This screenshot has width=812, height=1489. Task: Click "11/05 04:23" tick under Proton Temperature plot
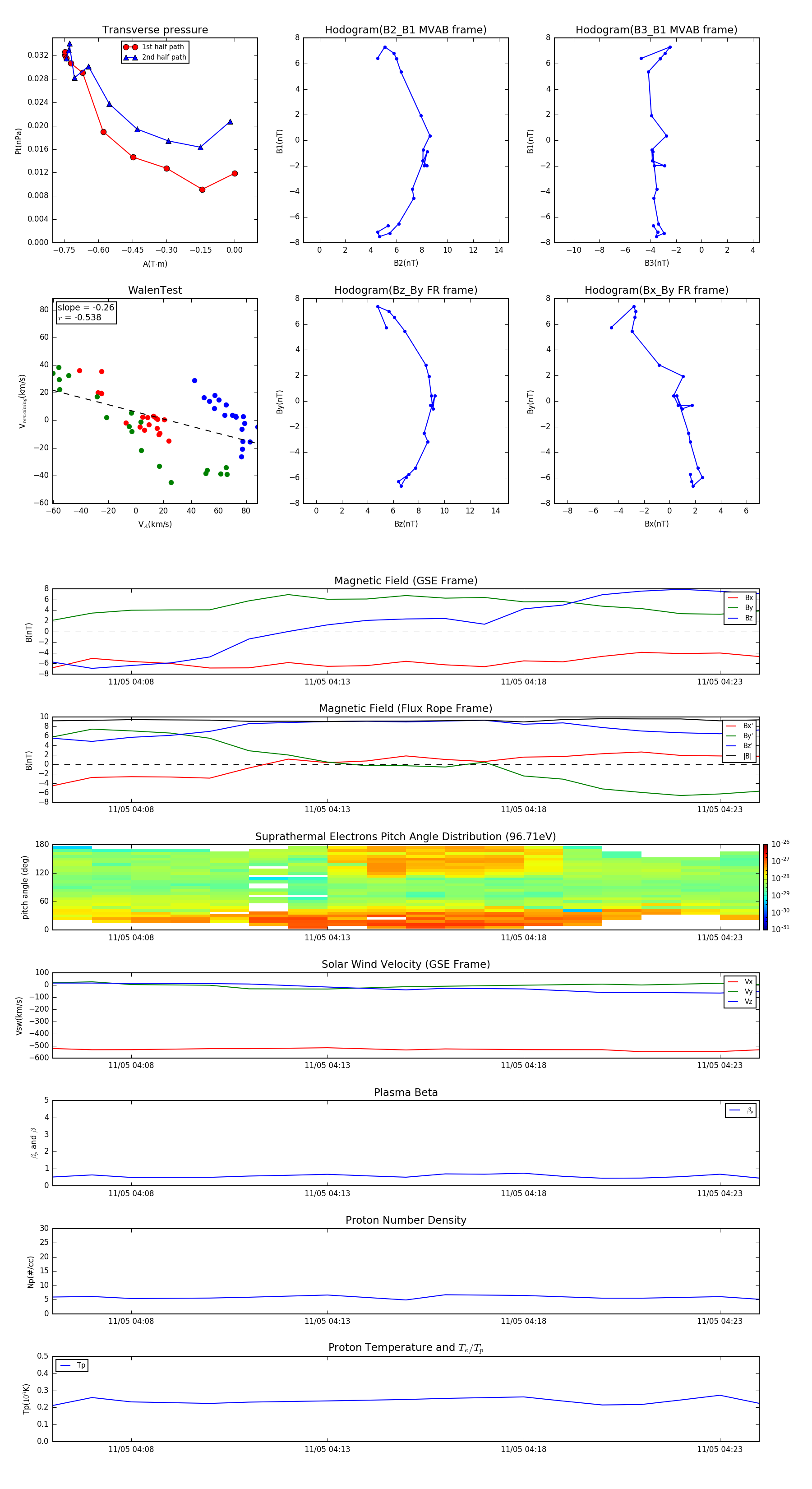720,1449
